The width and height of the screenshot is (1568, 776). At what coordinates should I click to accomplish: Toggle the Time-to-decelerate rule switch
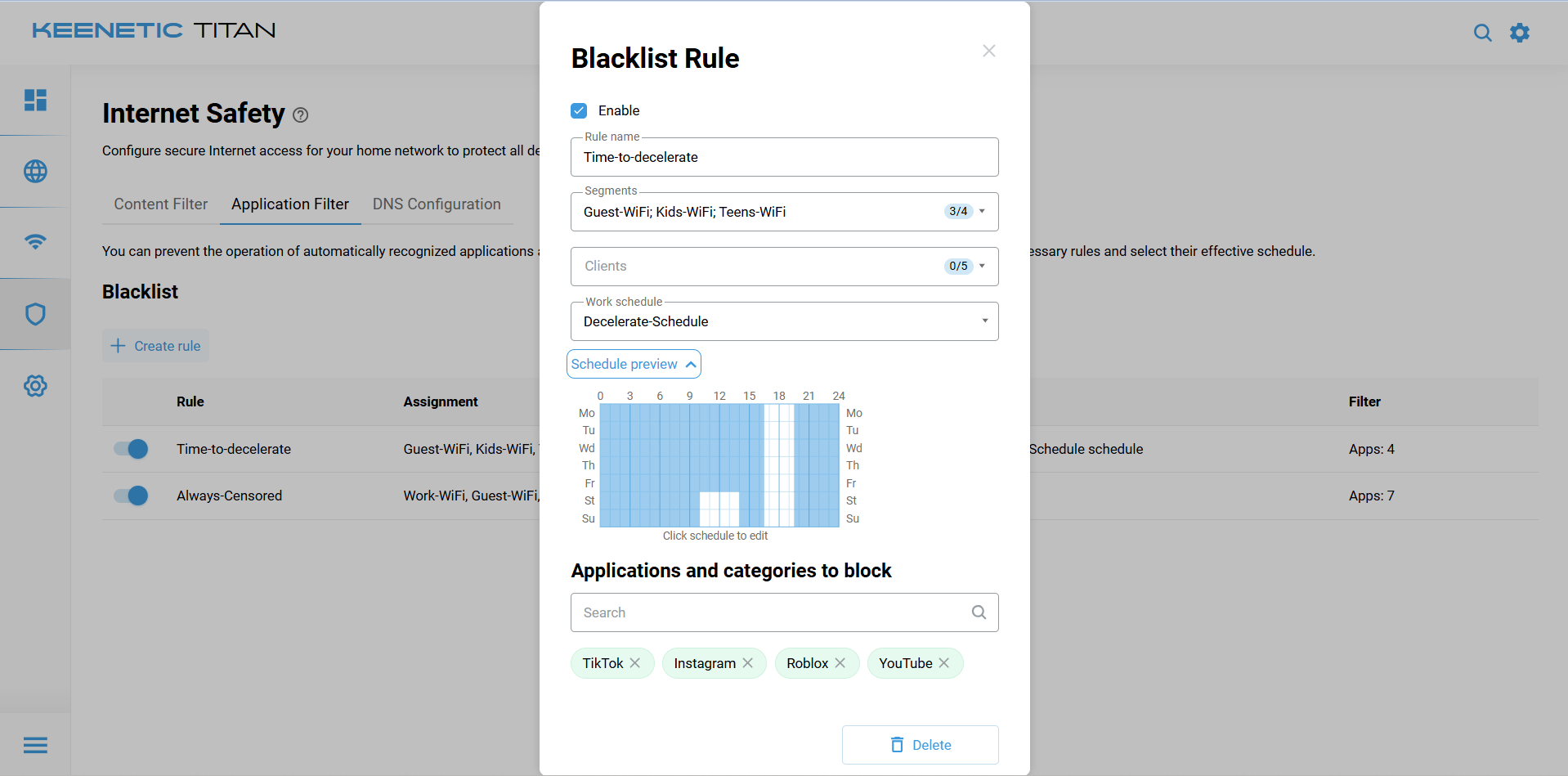click(131, 449)
